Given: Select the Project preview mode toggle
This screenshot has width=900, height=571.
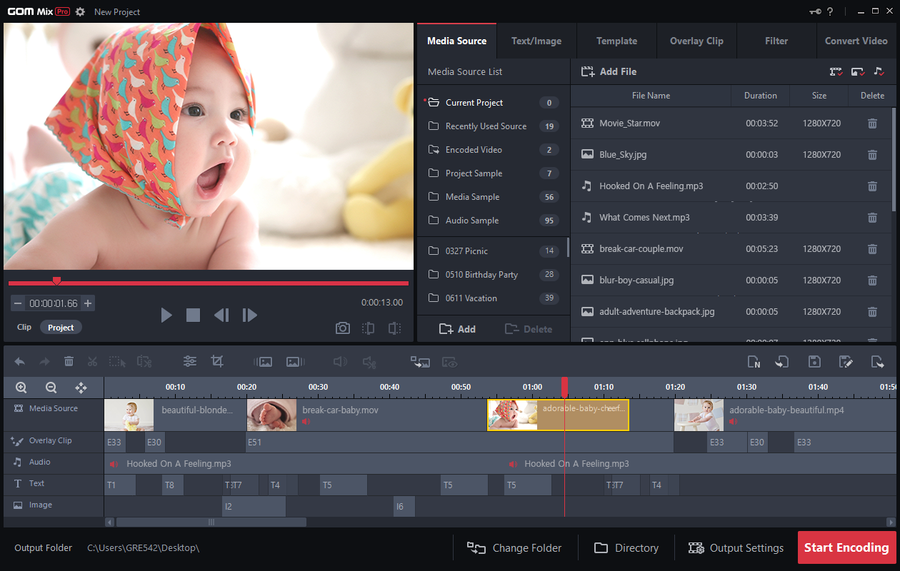Looking at the screenshot, I should pyautogui.click(x=61, y=327).
